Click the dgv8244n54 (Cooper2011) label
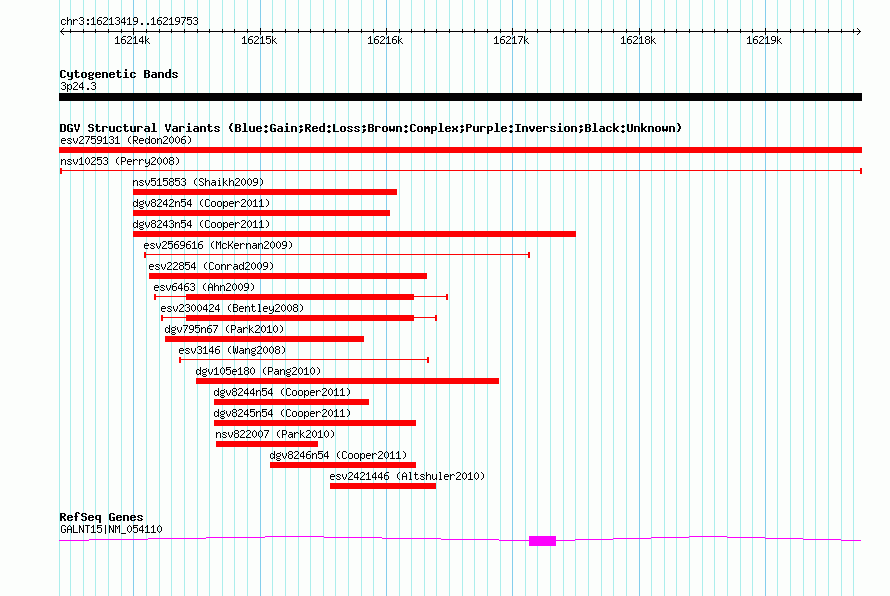The image size is (890, 596). (x=282, y=392)
